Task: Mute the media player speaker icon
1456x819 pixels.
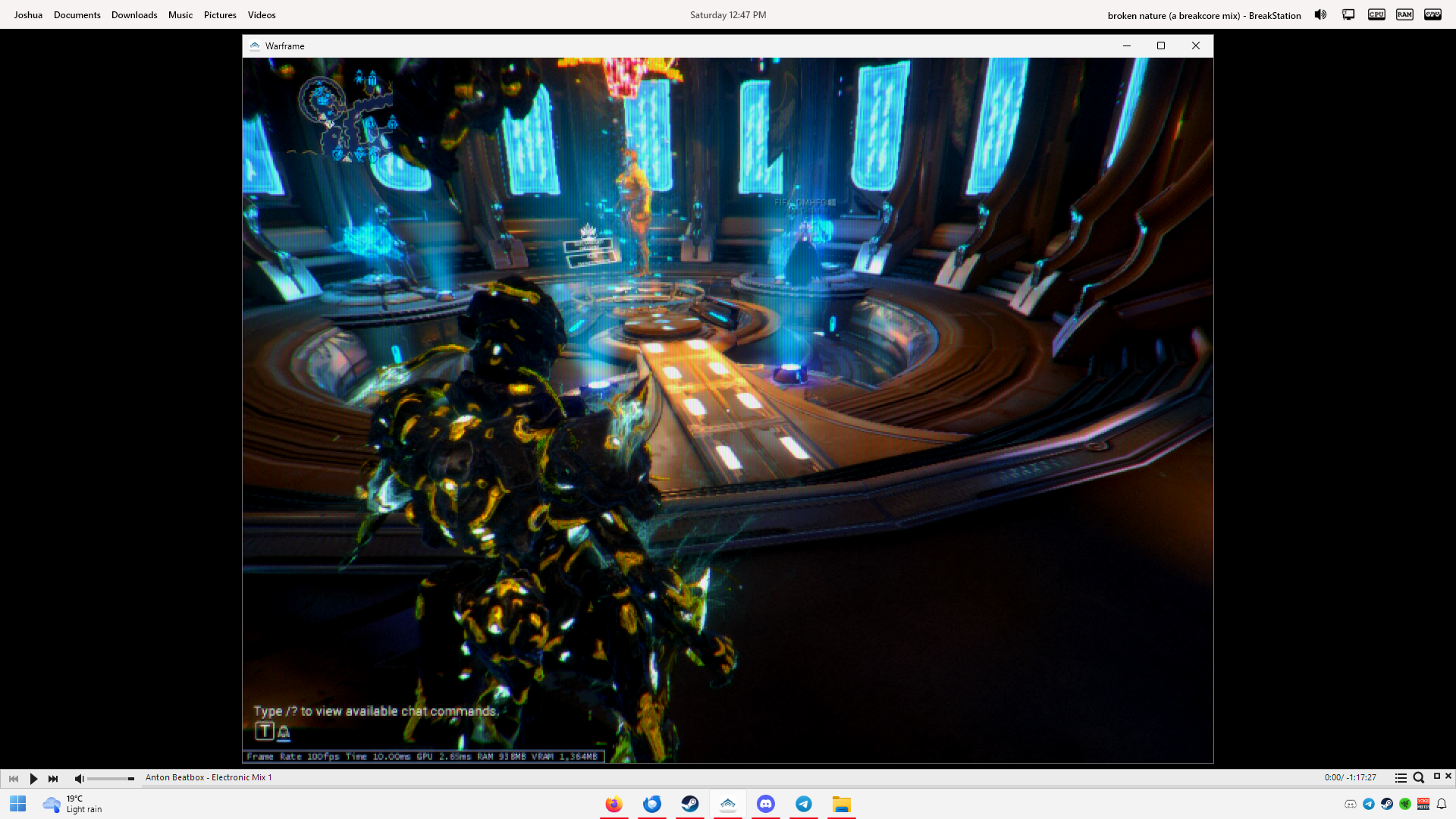Action: [79, 778]
